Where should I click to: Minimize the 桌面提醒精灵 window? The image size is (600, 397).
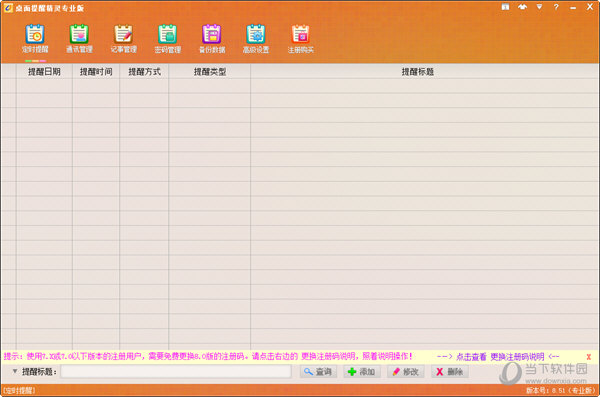pyautogui.click(x=573, y=7)
